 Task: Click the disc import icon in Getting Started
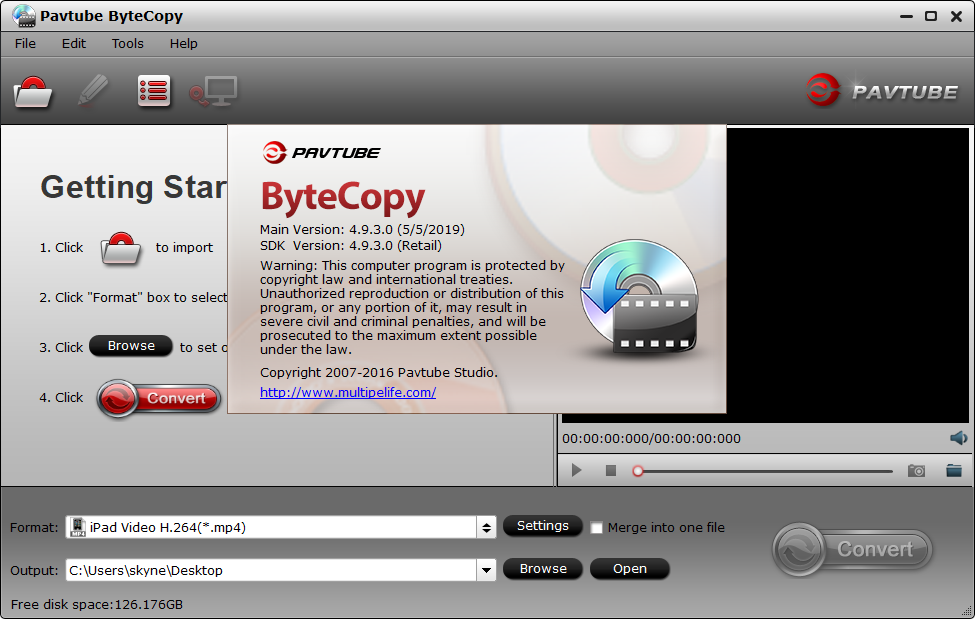click(x=121, y=248)
